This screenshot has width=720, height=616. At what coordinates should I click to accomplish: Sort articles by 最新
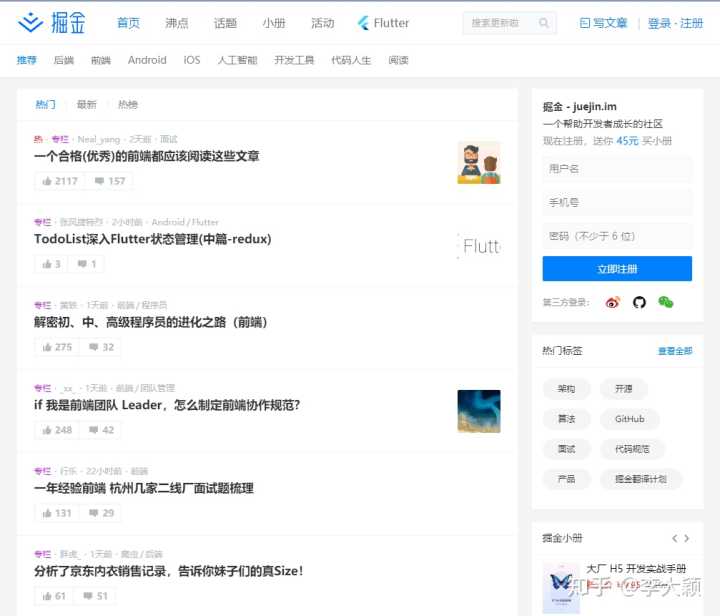(x=86, y=105)
